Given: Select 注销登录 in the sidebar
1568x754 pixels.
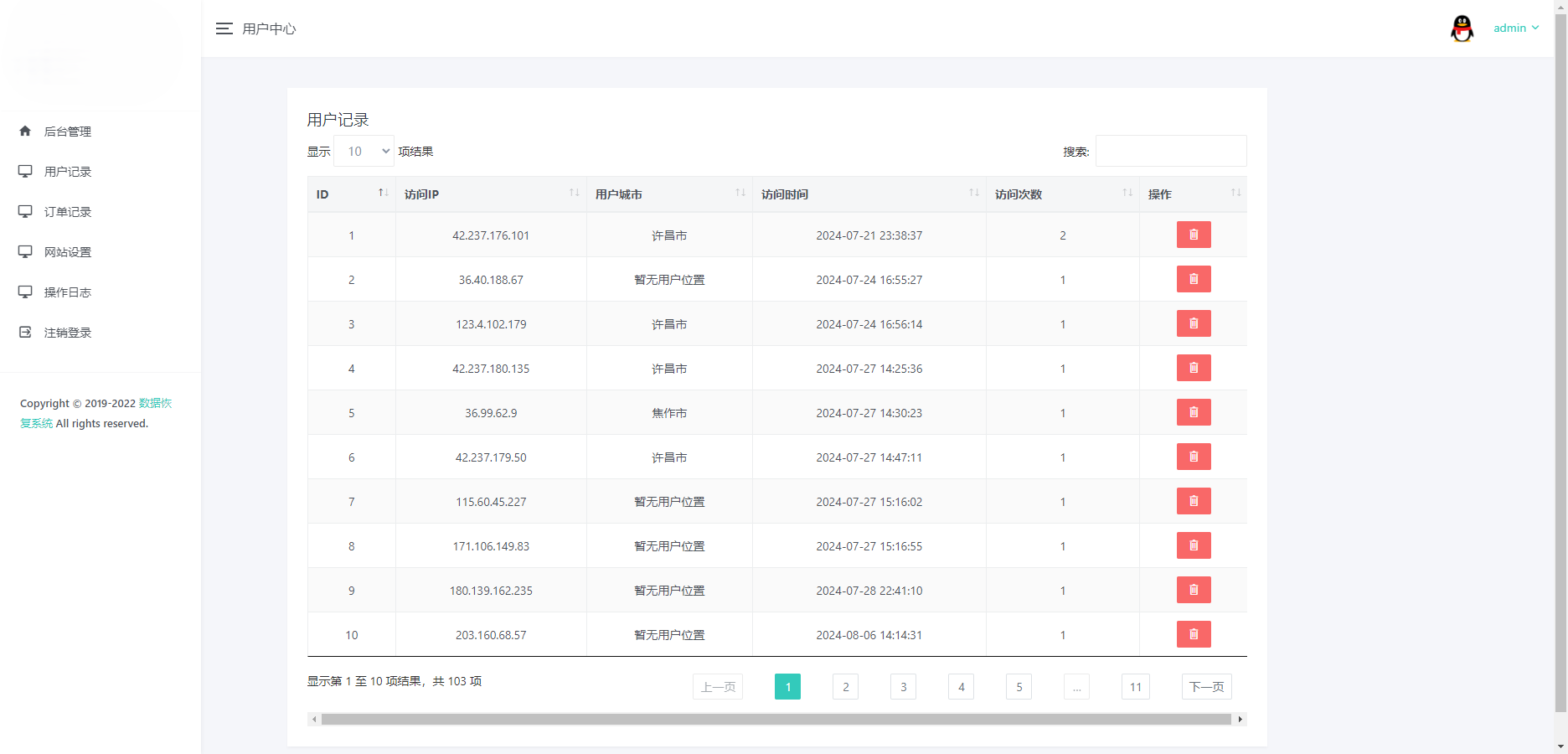Looking at the screenshot, I should [68, 333].
